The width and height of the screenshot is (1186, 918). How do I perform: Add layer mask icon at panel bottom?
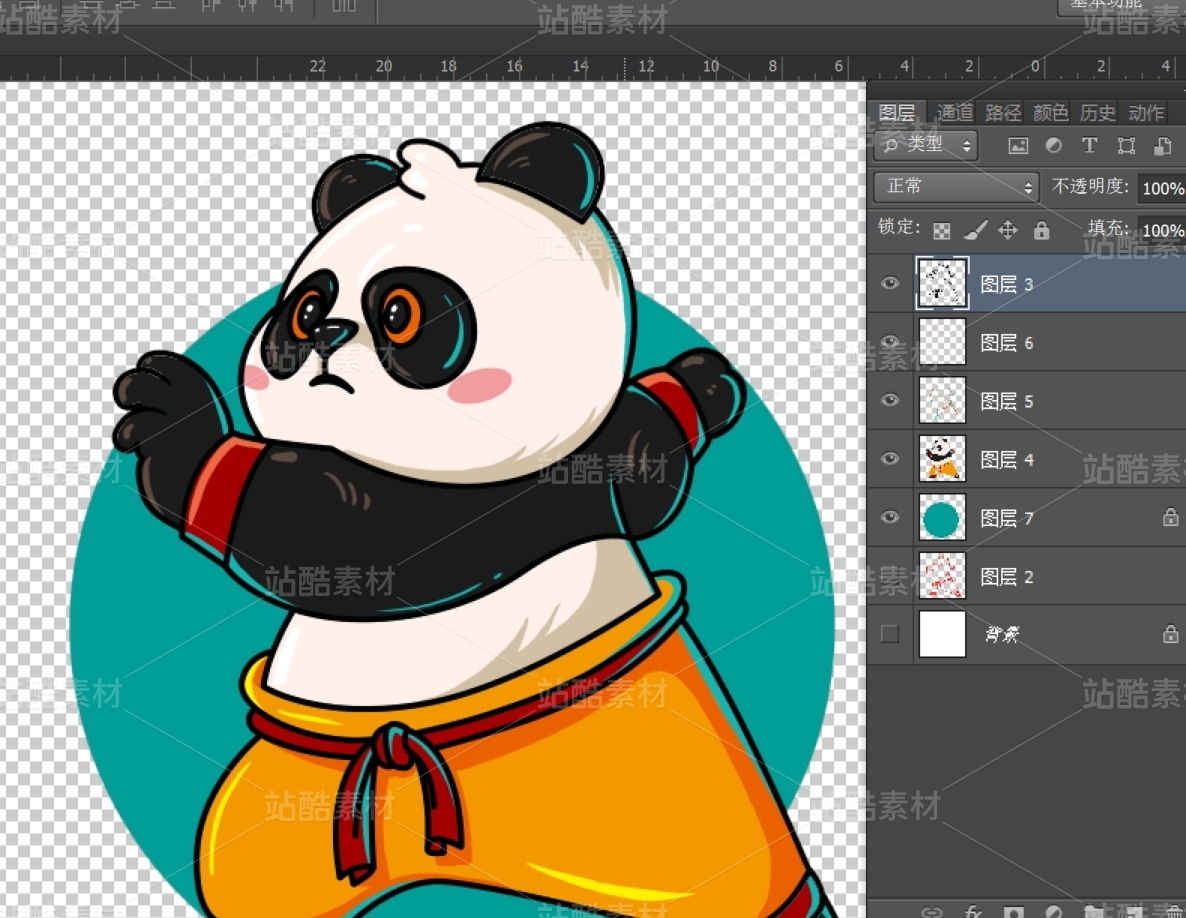[x=1014, y=912]
